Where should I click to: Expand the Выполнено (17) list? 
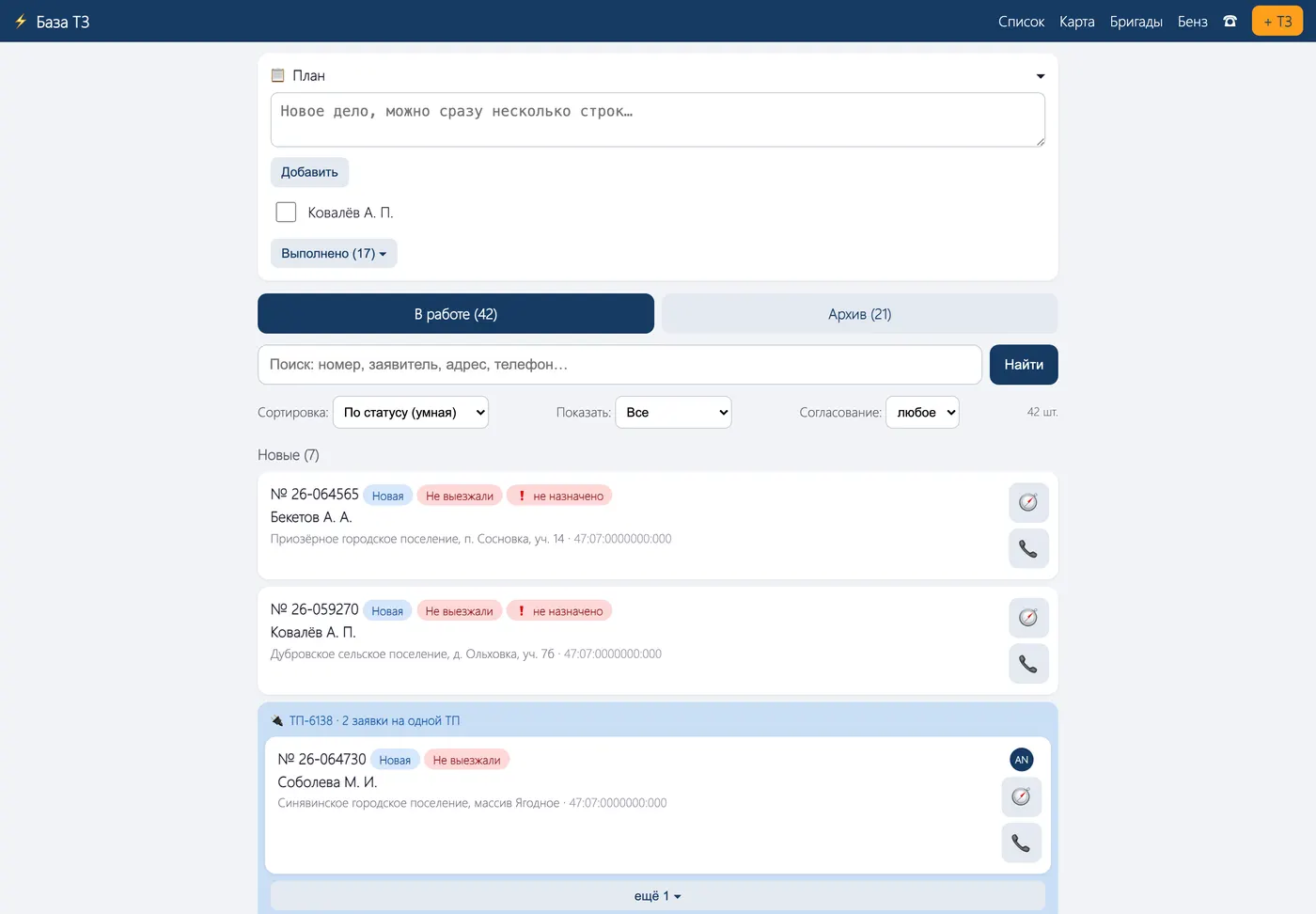[334, 253]
